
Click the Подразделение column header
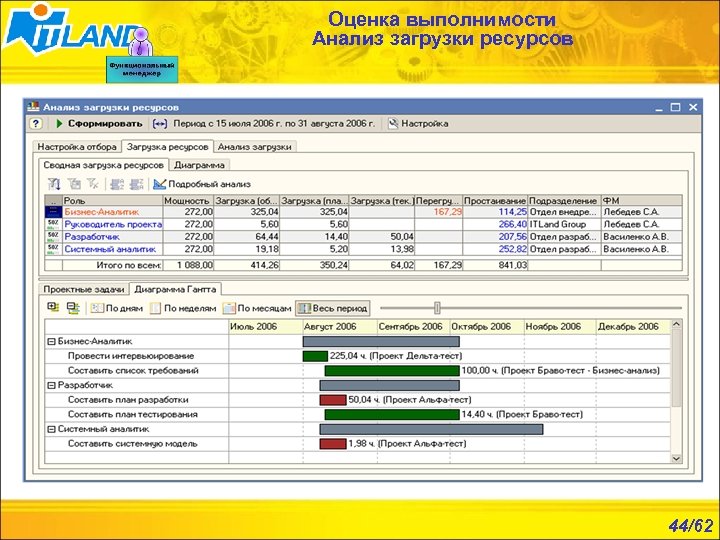click(564, 201)
